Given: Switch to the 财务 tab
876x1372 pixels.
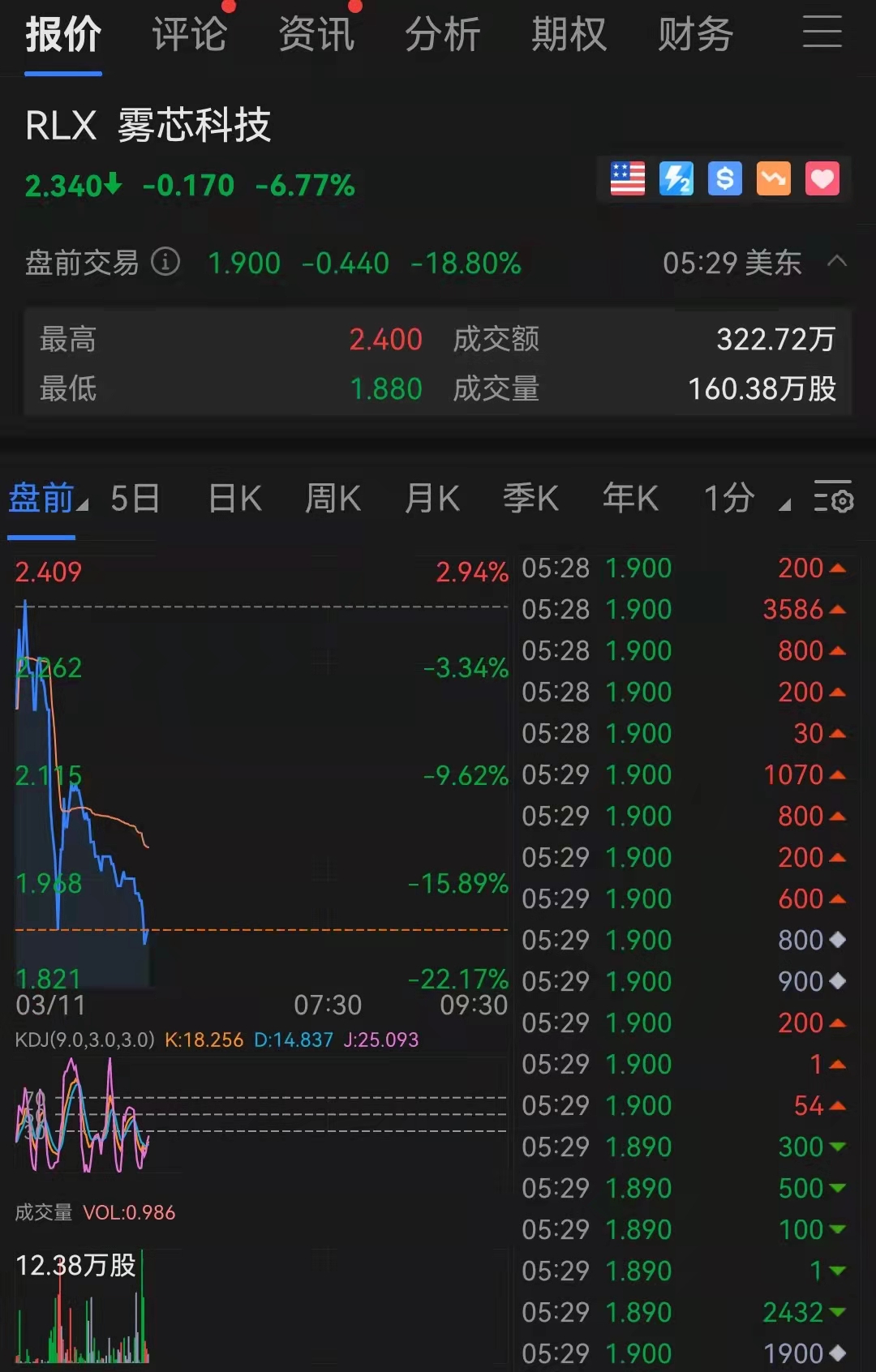Looking at the screenshot, I should [x=695, y=35].
